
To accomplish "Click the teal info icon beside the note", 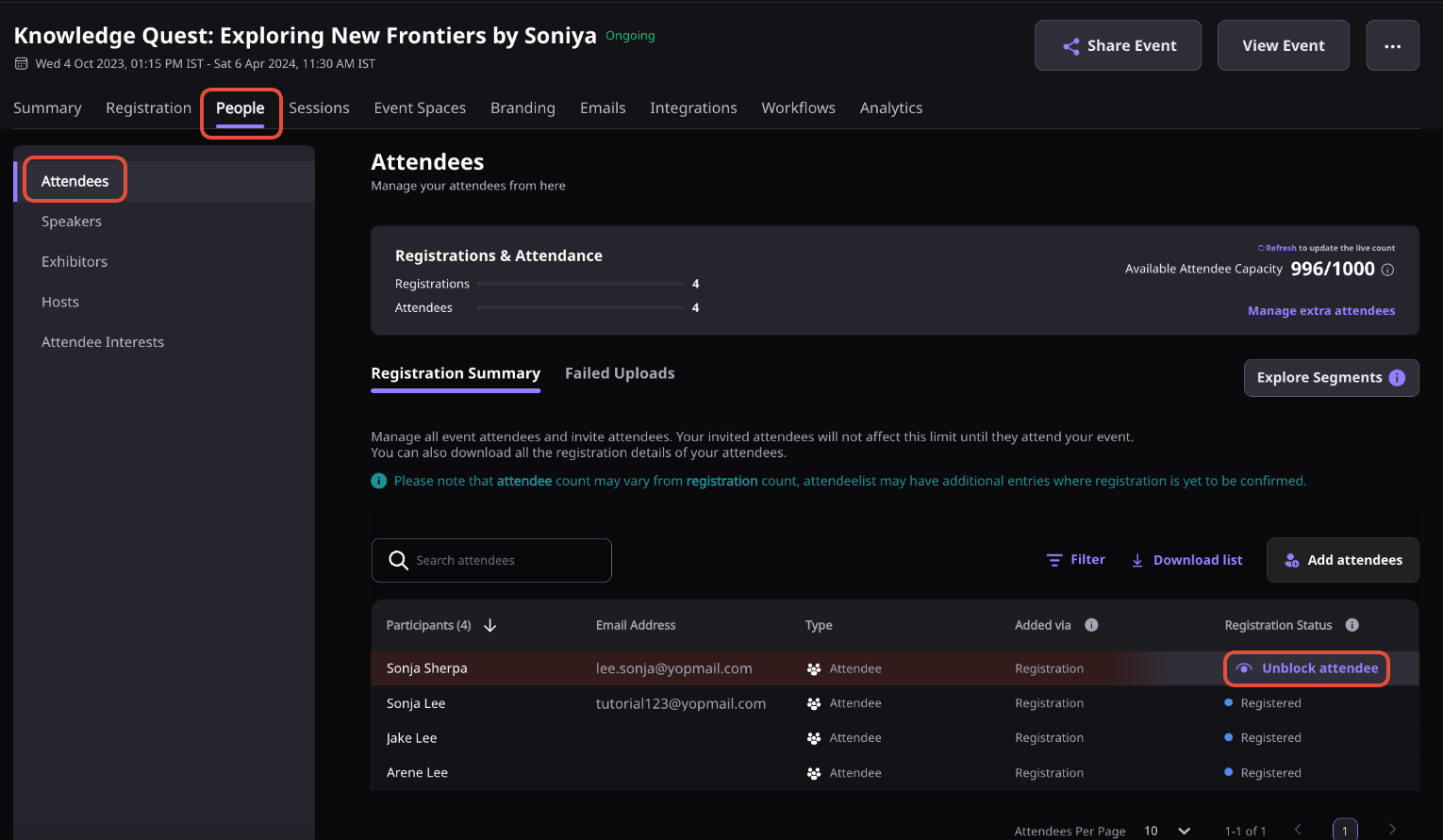I will coord(379,481).
